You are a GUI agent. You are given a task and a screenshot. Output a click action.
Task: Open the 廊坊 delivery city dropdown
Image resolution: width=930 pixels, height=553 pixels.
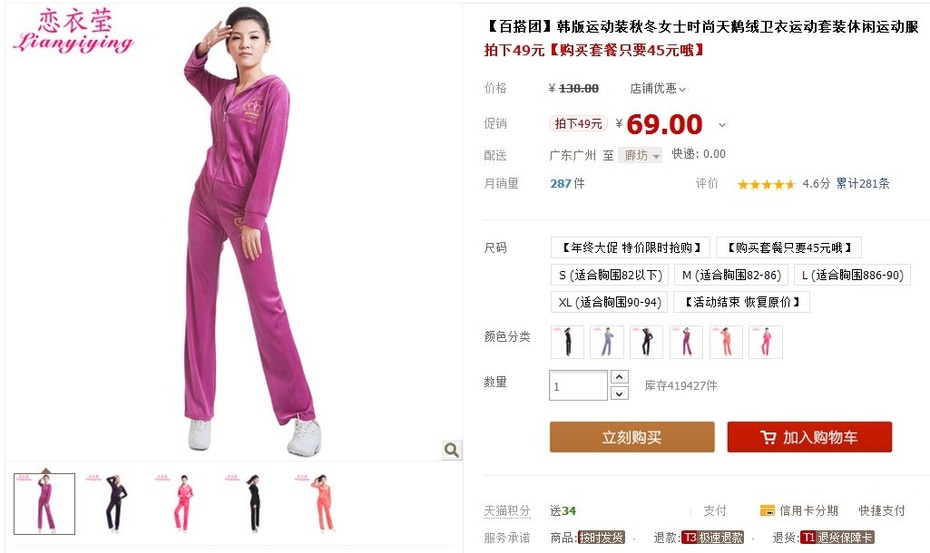640,155
